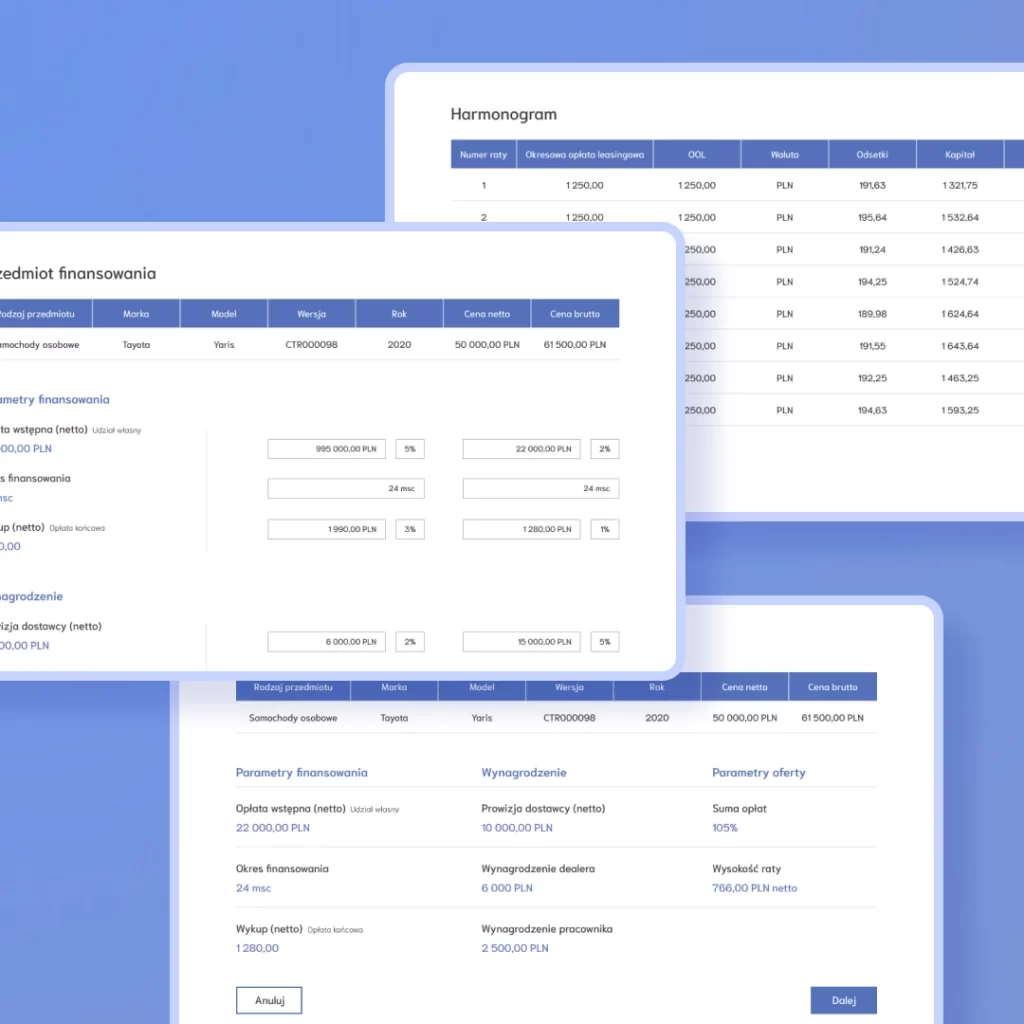Select the 1 321,75 cell in the Kapitał column

point(960,186)
